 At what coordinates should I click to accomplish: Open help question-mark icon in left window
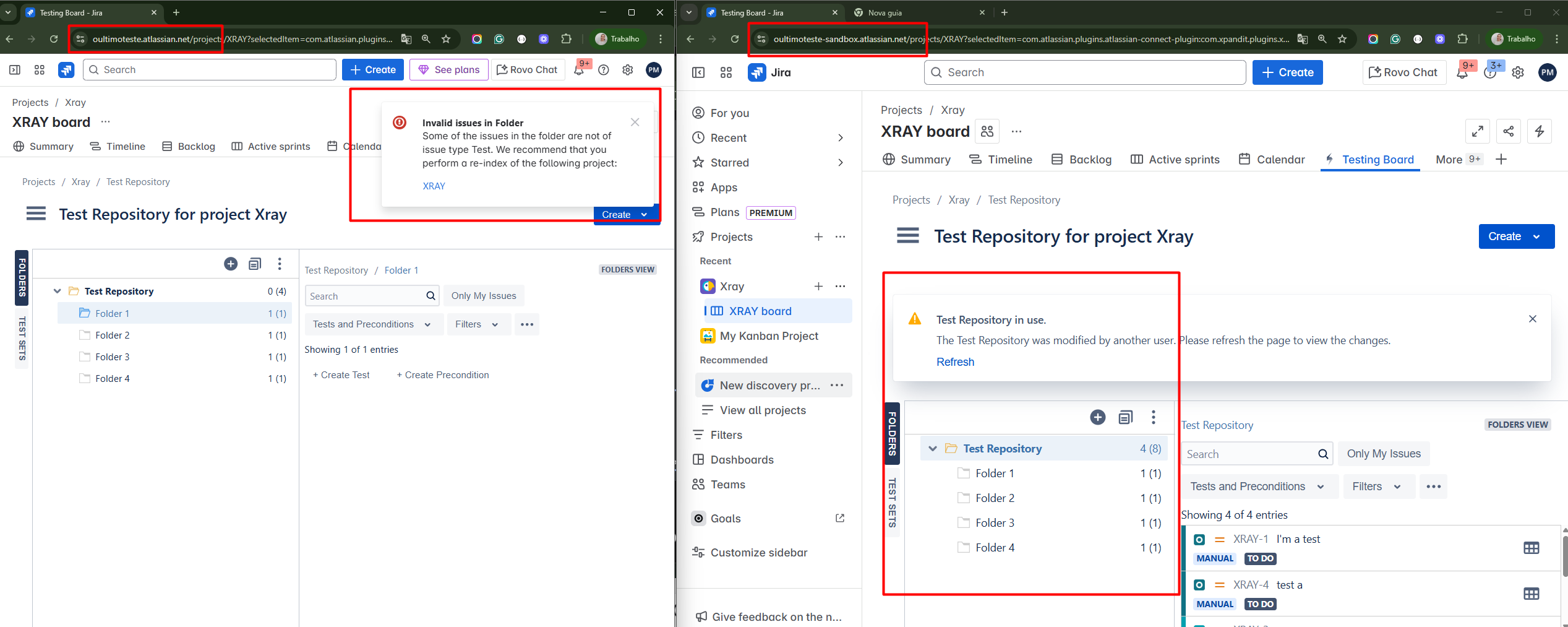click(604, 70)
